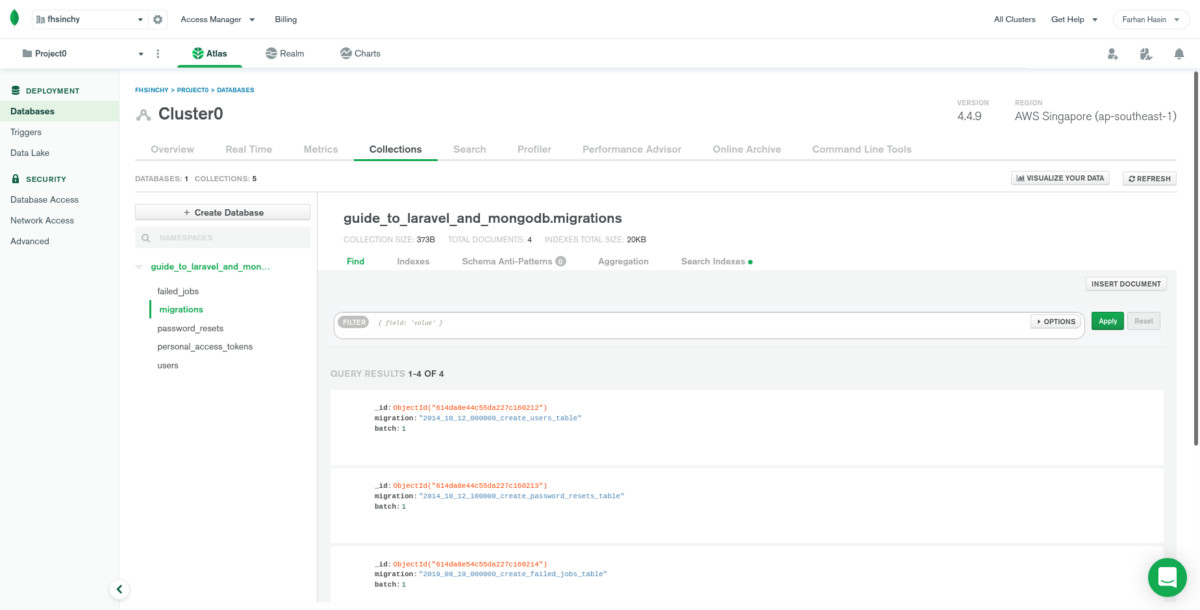Focus the namespaces search field
The width and height of the screenshot is (1200, 610).
click(x=222, y=238)
